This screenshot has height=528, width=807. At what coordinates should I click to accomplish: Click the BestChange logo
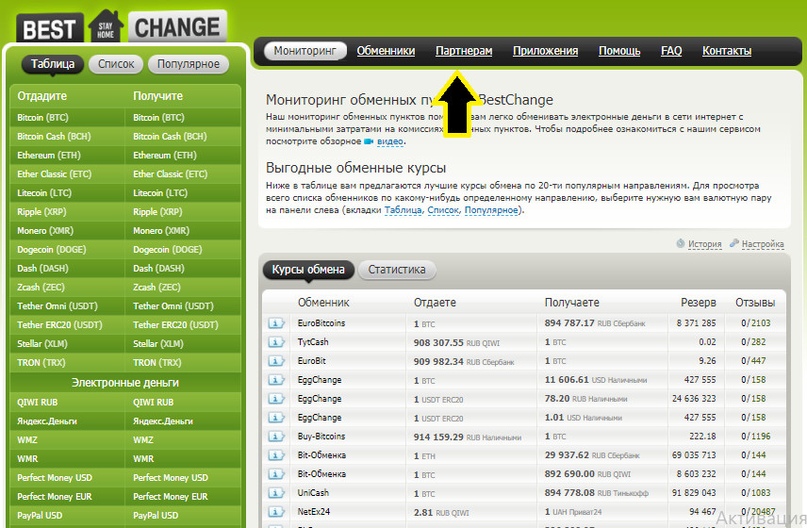point(121,27)
